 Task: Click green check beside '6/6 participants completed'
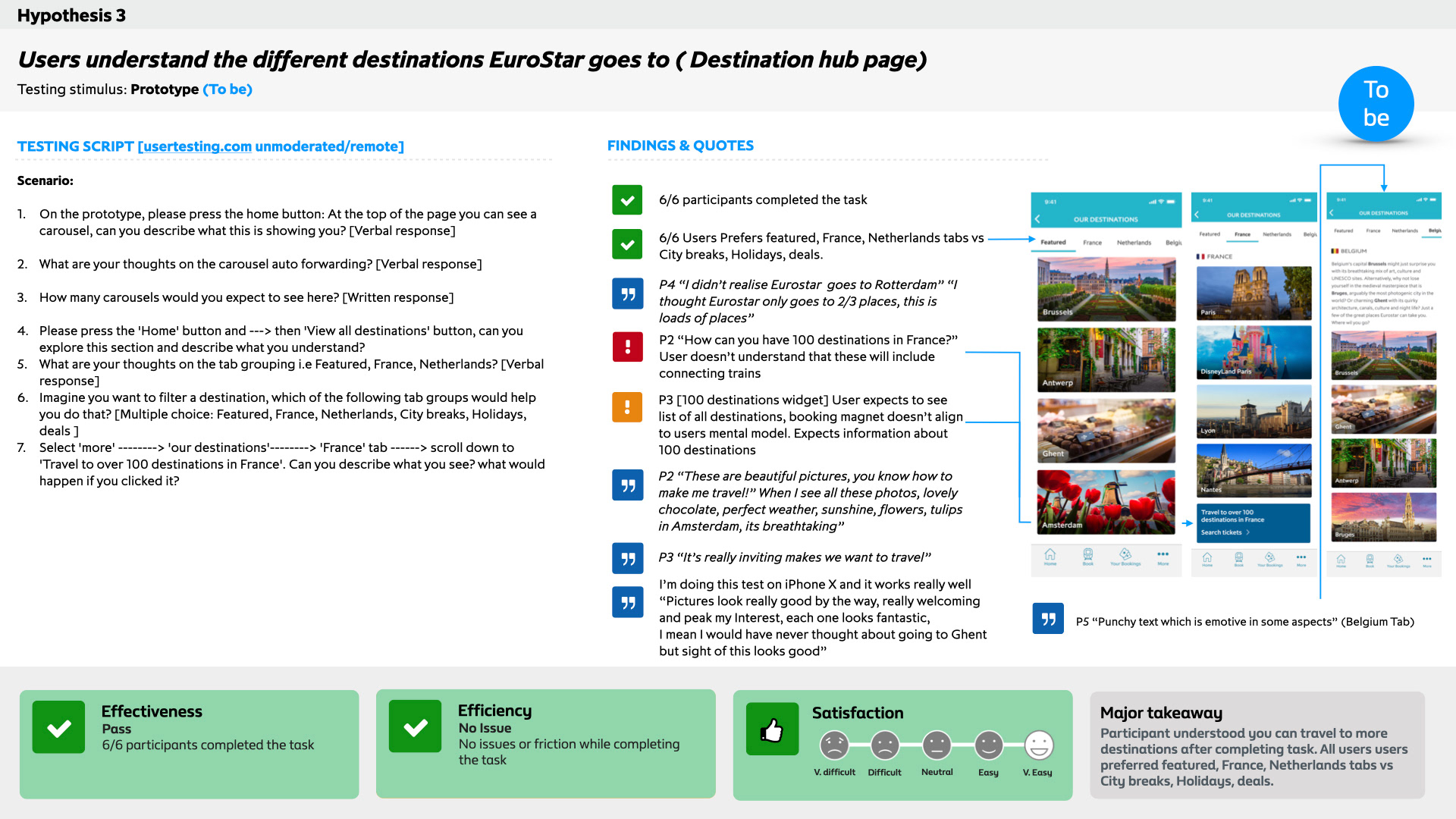[x=627, y=200]
